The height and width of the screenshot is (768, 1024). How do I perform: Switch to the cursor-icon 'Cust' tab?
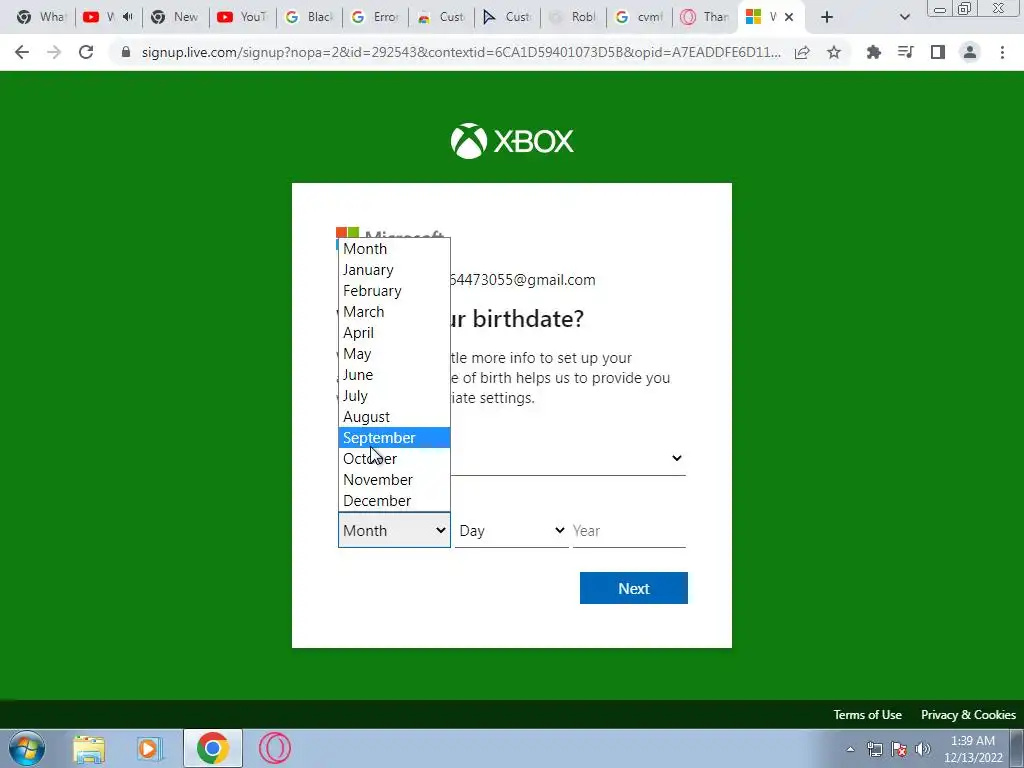point(507,17)
